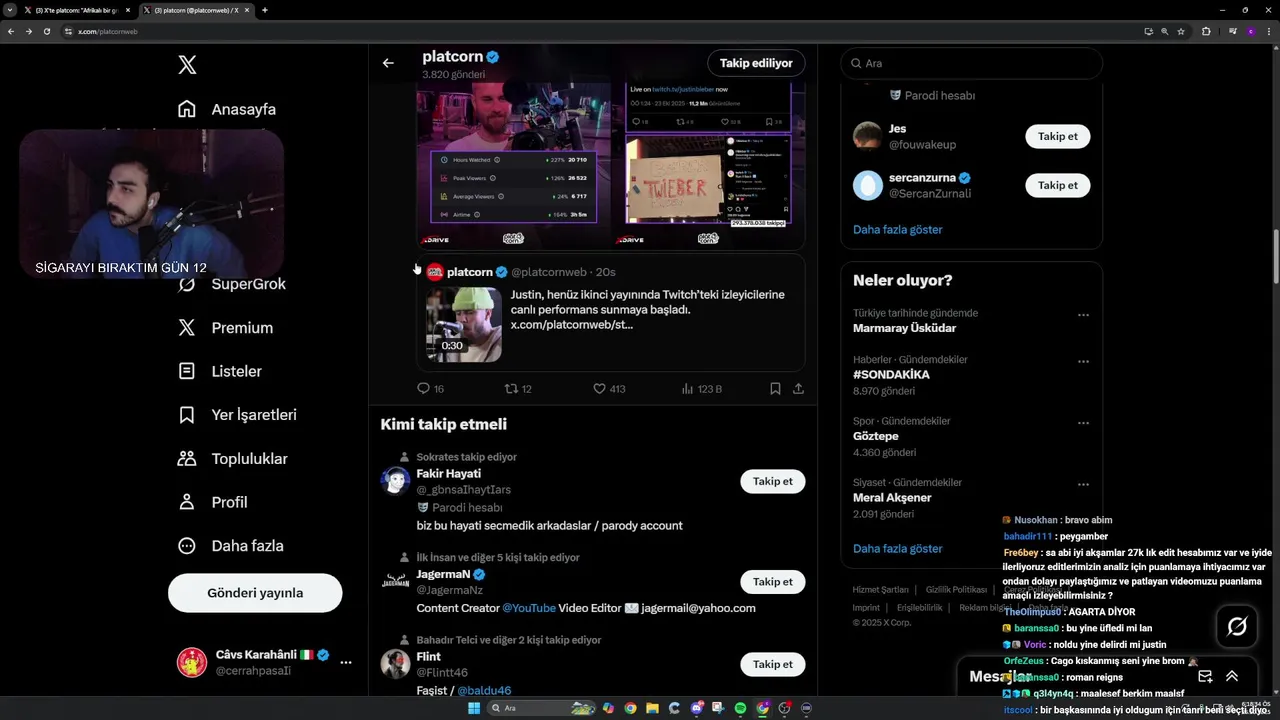Open Profil in the sidebar
This screenshot has width=1280, height=720.
[x=212, y=502]
